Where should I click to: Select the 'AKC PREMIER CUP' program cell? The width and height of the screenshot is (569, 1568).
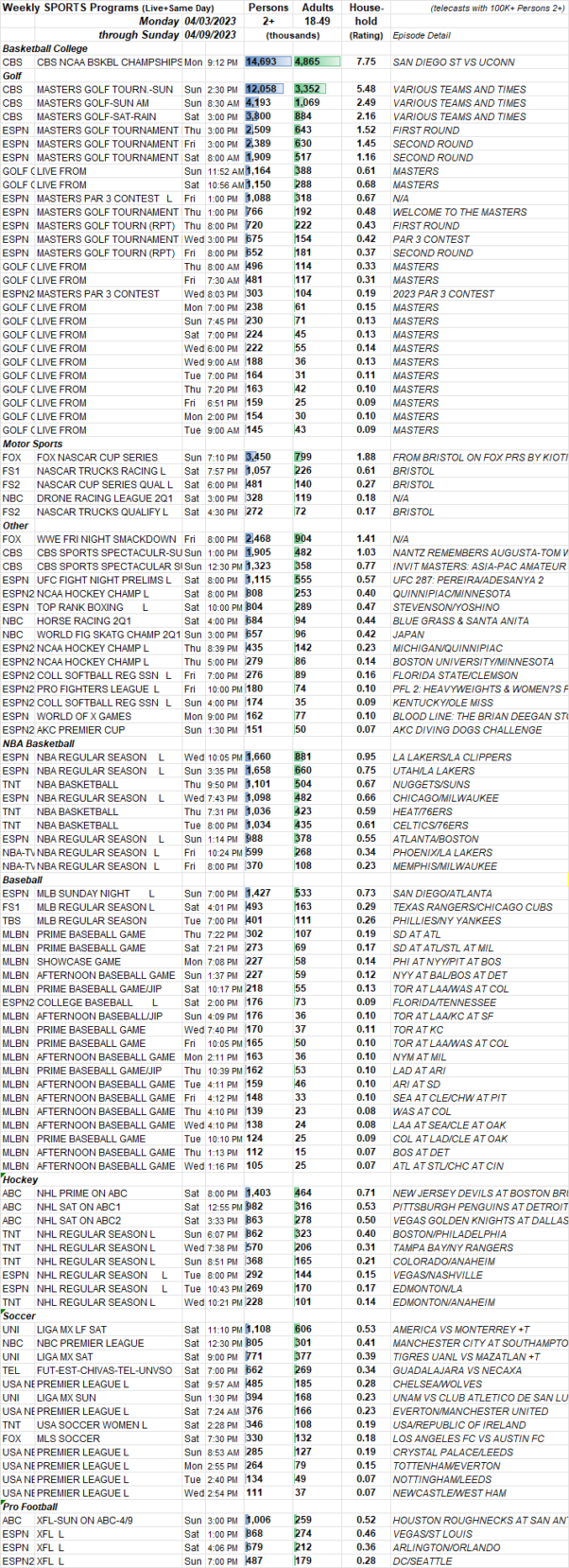[x=80, y=730]
